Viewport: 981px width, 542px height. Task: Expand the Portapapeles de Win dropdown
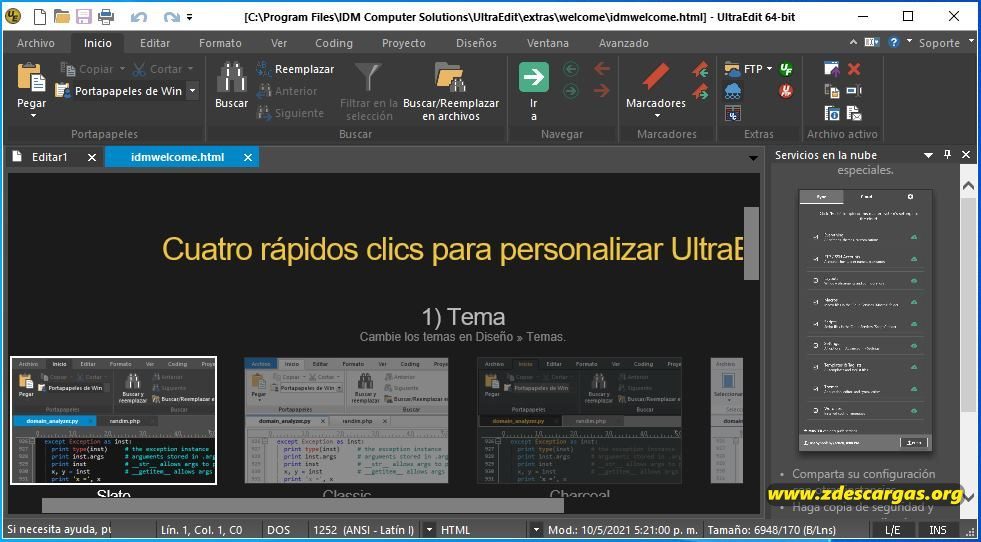point(193,91)
